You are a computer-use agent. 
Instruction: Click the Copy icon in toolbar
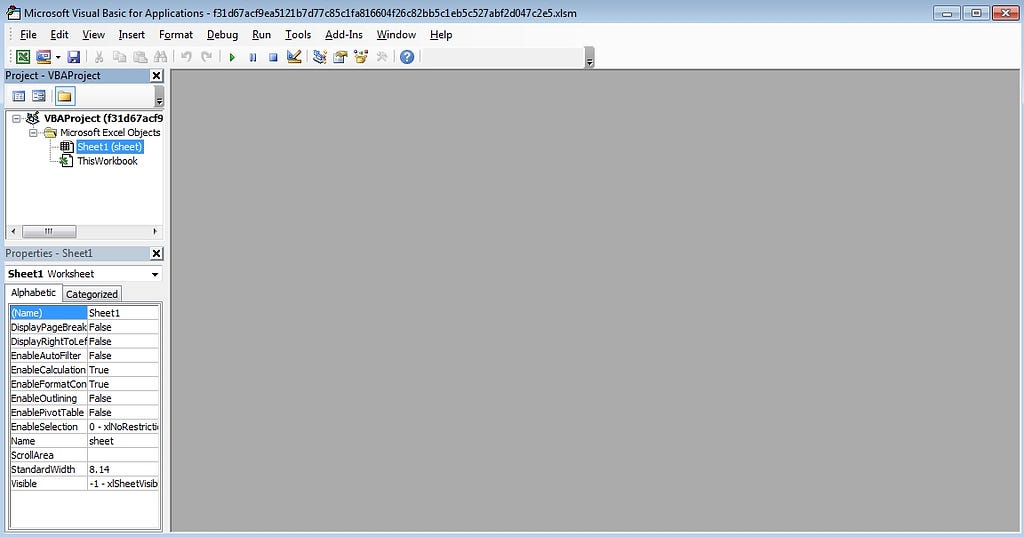coord(120,57)
